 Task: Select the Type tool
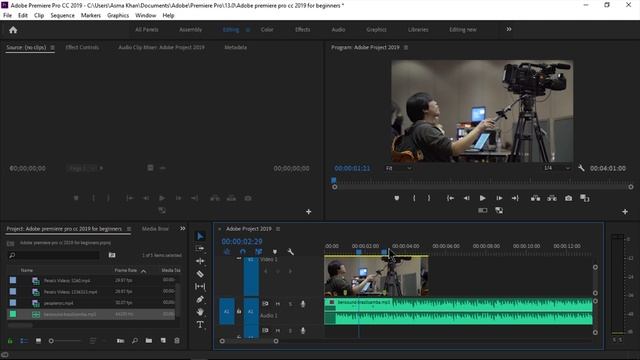(200, 325)
